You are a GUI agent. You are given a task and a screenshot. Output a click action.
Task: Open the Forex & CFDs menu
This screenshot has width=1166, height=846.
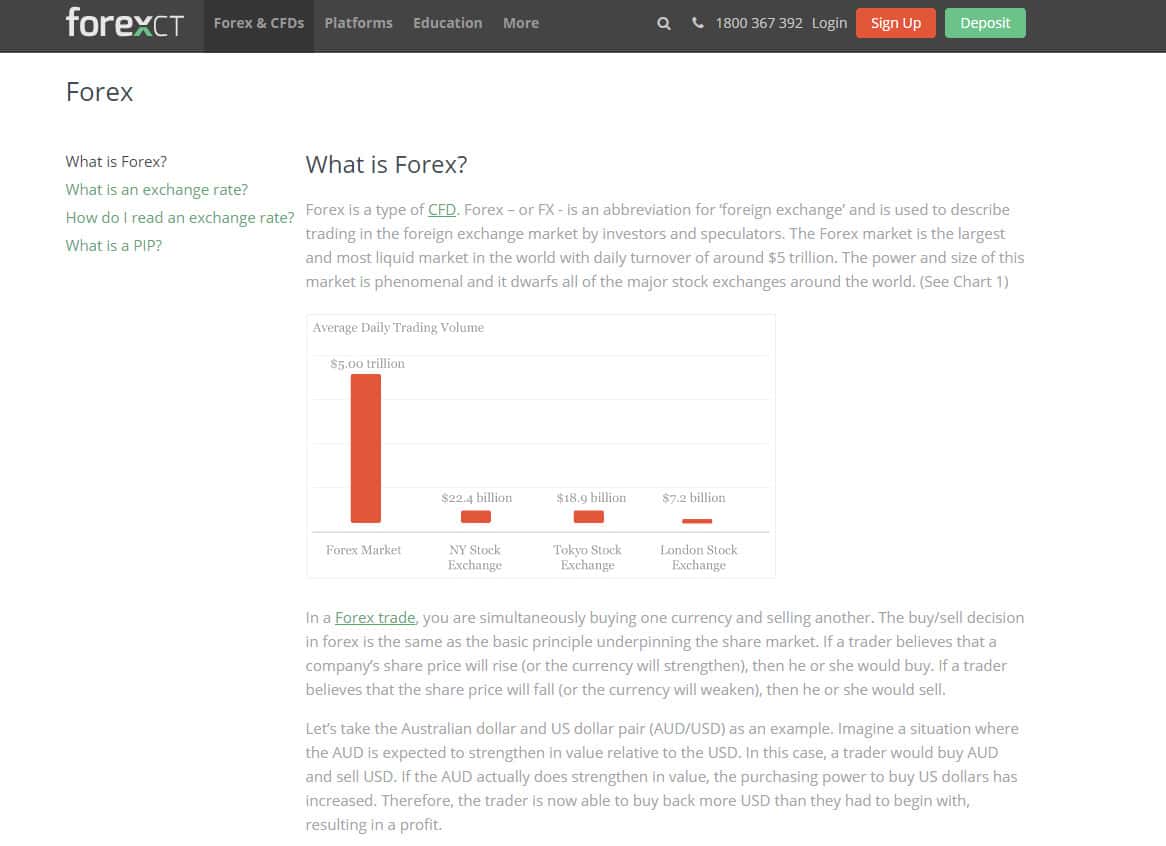258,23
